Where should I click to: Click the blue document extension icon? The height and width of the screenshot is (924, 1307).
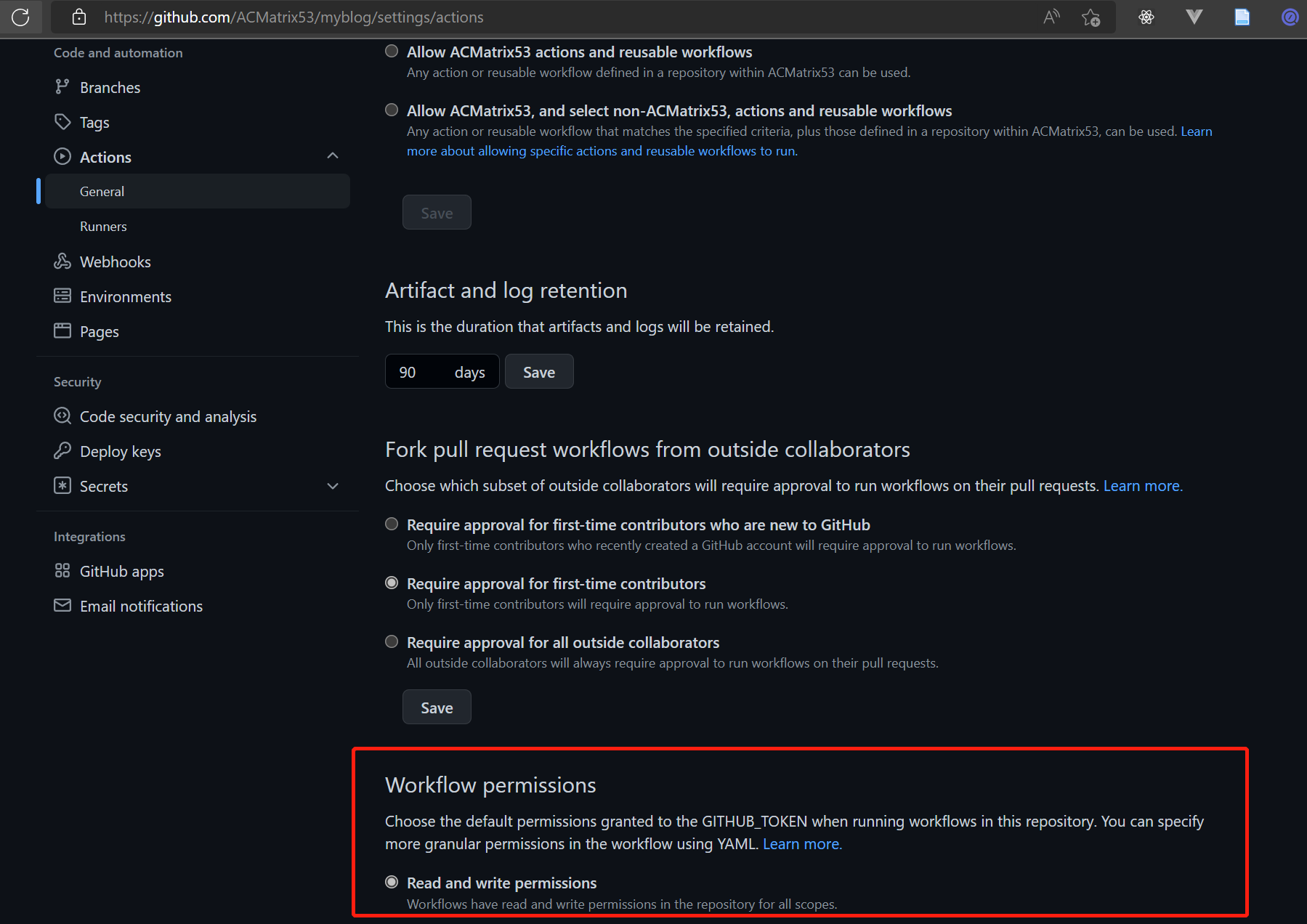click(1242, 17)
